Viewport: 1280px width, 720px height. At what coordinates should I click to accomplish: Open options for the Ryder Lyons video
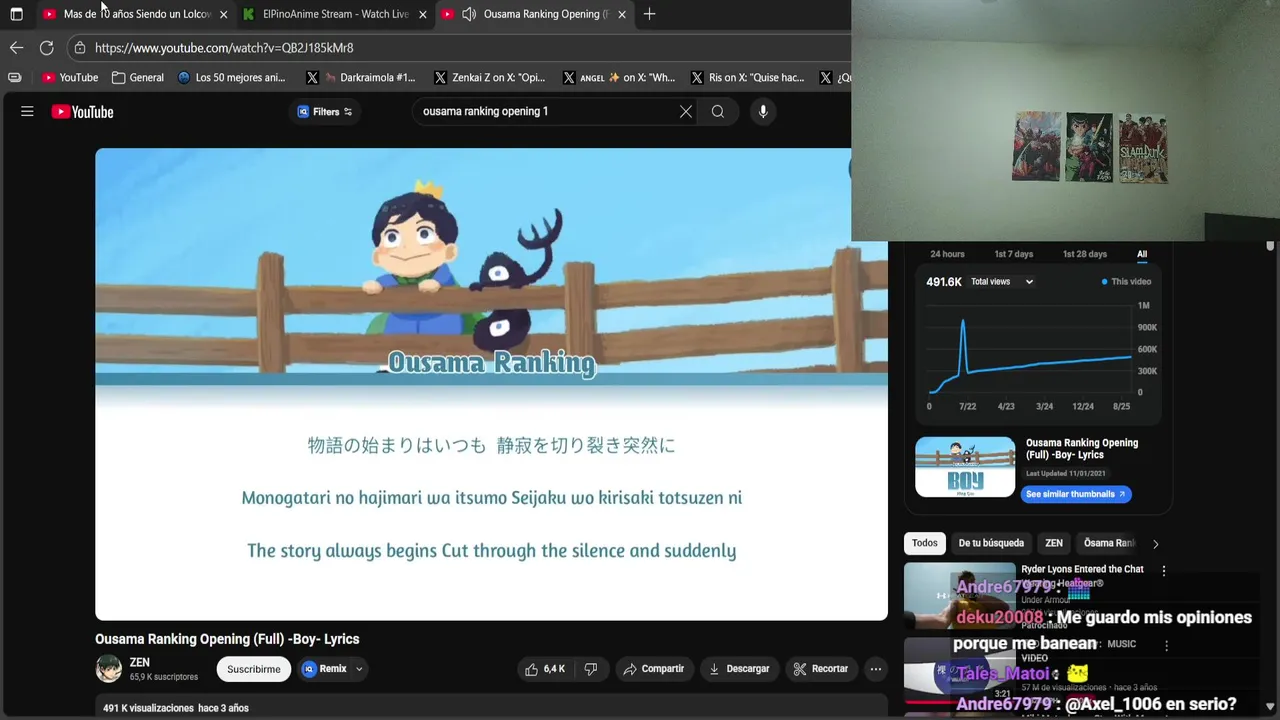tap(1163, 570)
